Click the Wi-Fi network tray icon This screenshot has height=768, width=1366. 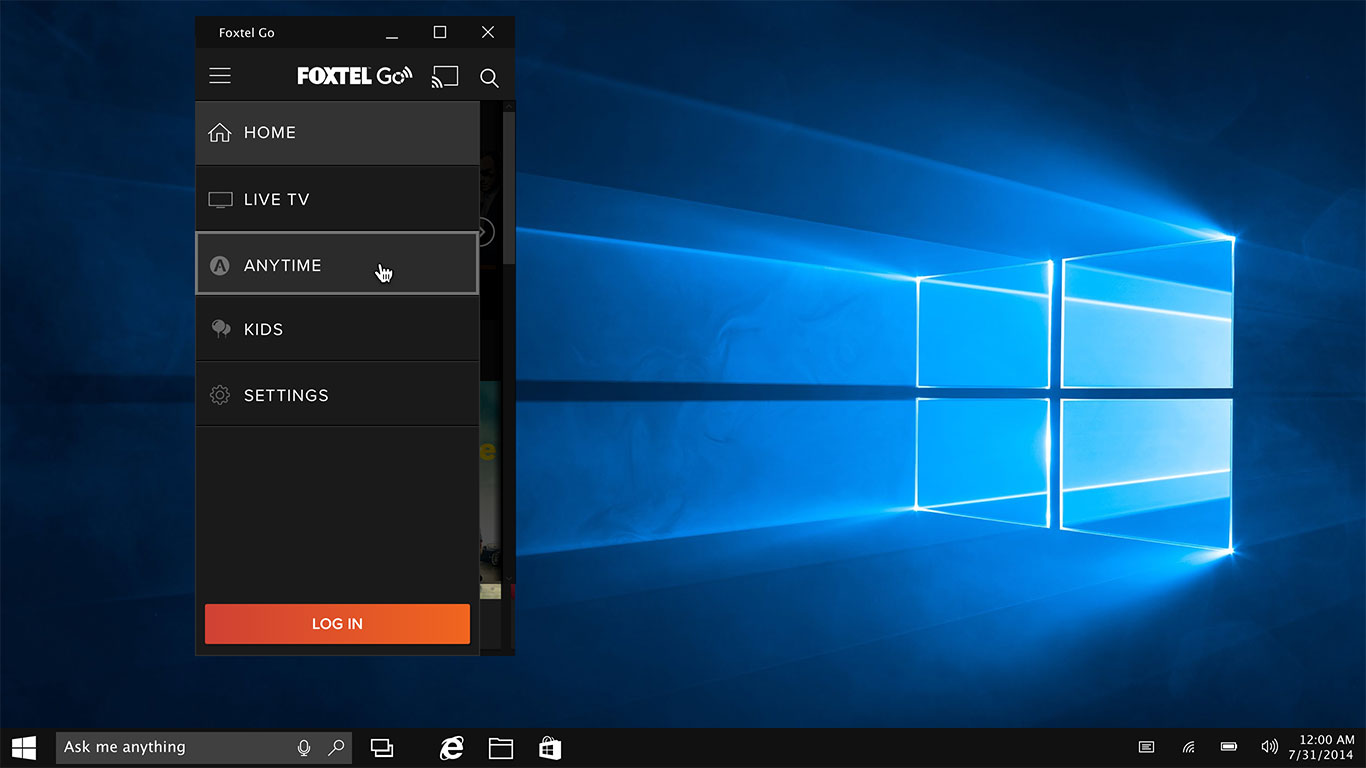pyautogui.click(x=1188, y=747)
